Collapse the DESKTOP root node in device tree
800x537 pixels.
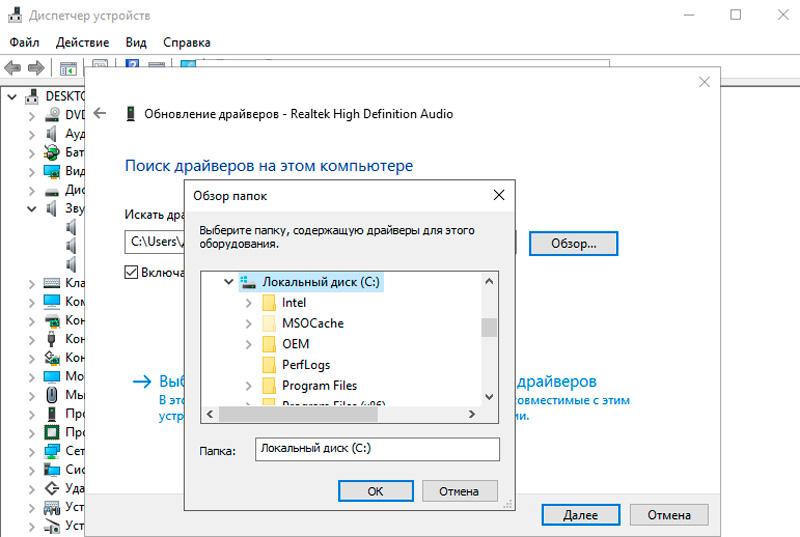click(x=12, y=96)
